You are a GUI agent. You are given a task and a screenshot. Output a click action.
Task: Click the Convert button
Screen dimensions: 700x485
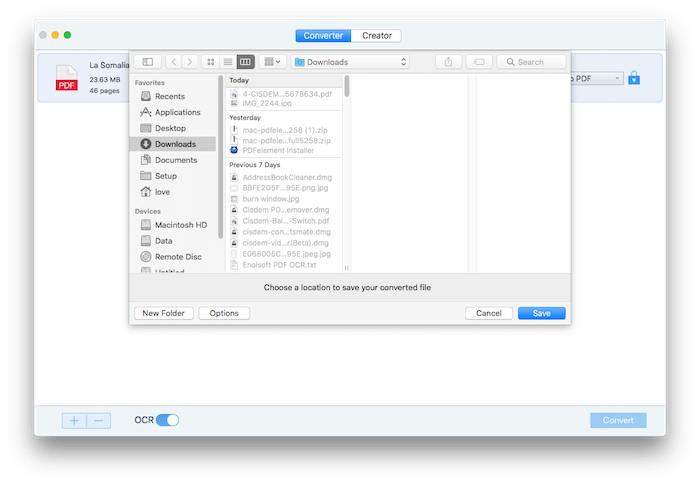(618, 421)
